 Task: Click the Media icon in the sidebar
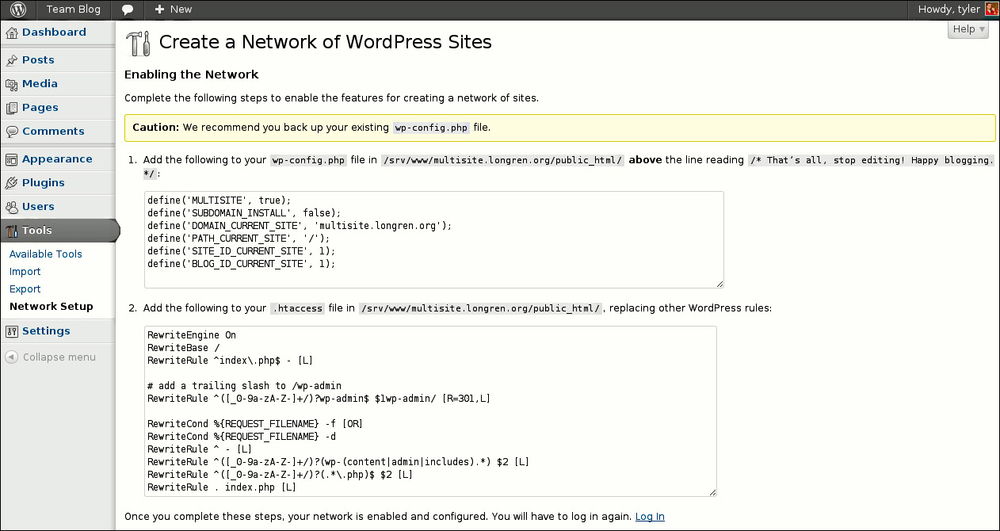click(11, 84)
